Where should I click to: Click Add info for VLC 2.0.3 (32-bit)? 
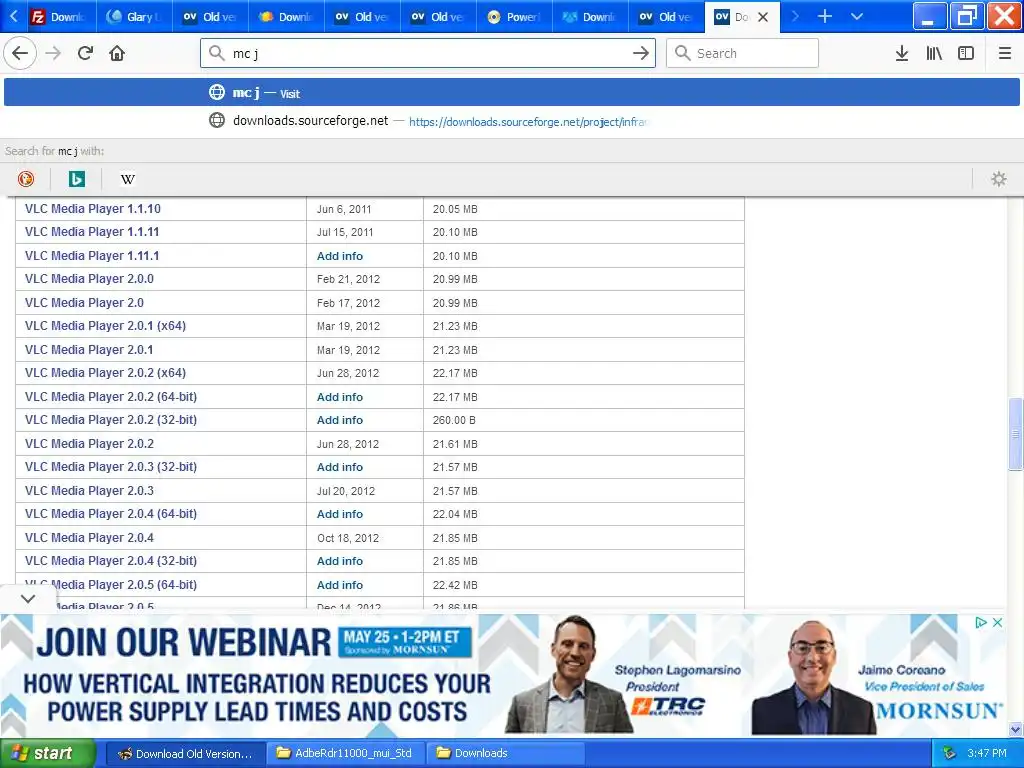click(x=340, y=467)
